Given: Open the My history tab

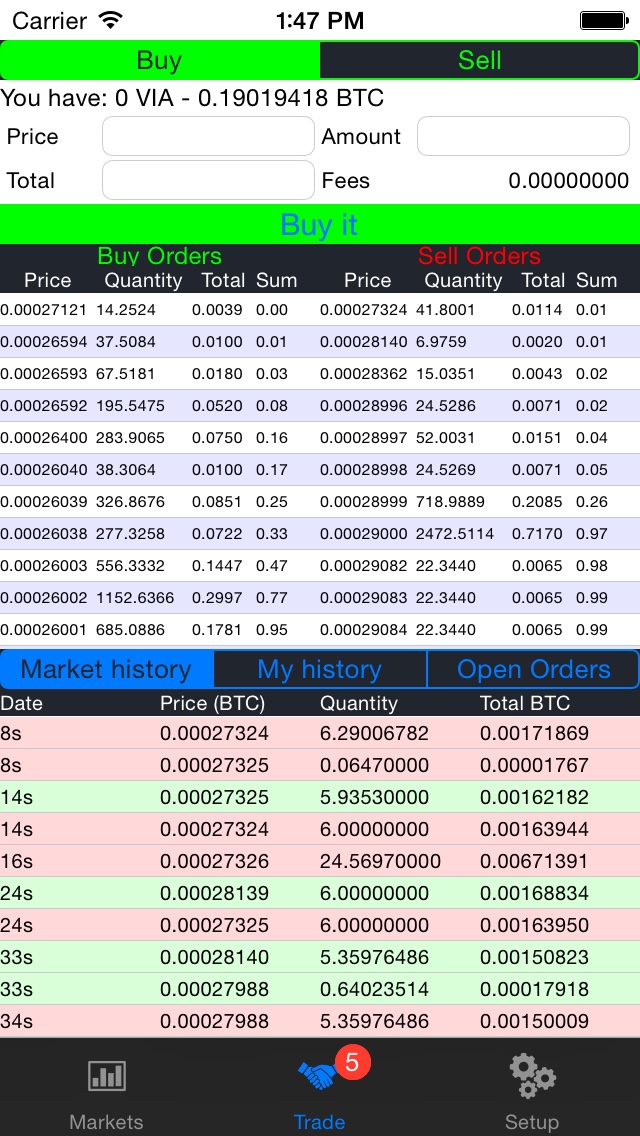Looking at the screenshot, I should pos(320,669).
